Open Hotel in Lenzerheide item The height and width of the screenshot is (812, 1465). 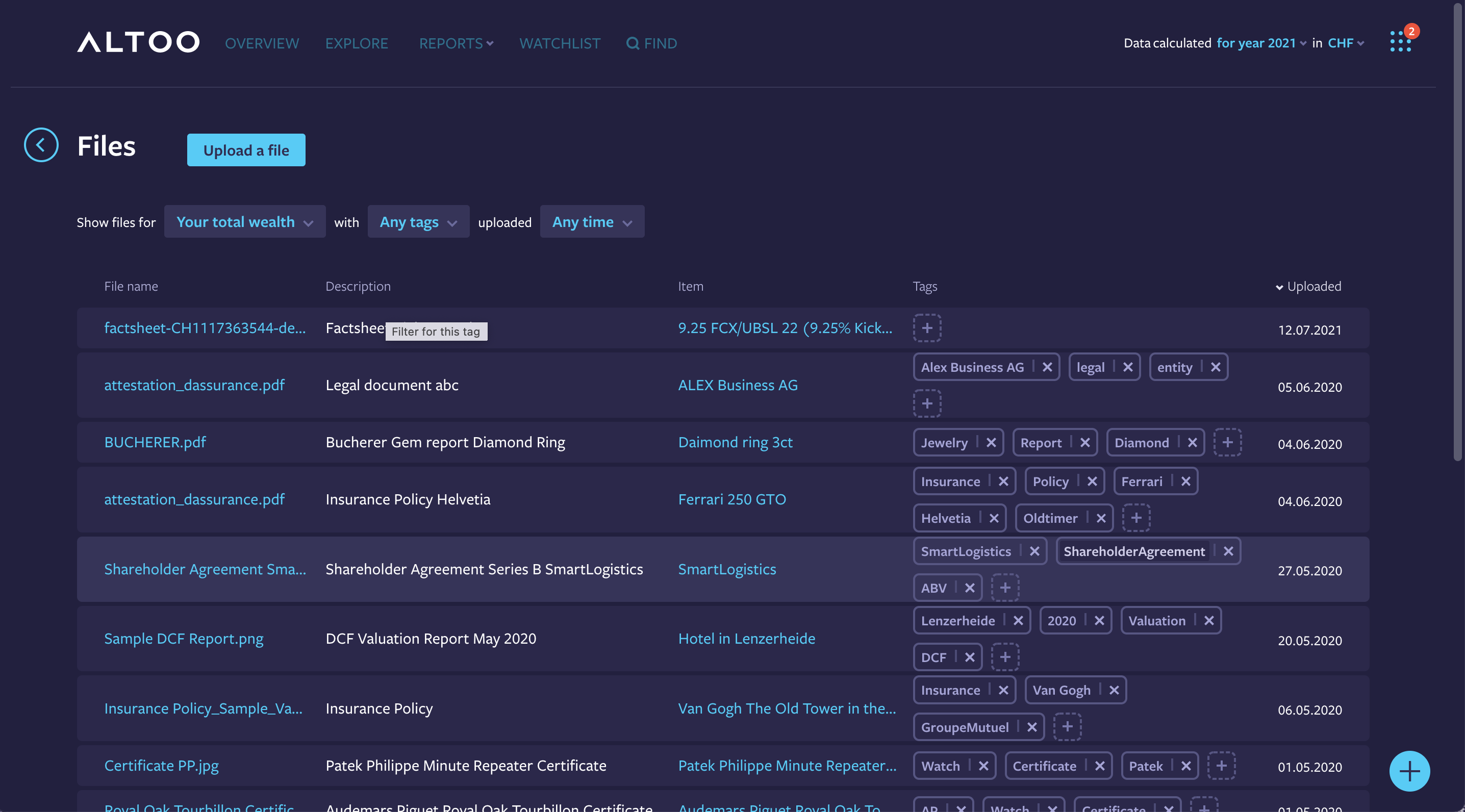point(747,638)
